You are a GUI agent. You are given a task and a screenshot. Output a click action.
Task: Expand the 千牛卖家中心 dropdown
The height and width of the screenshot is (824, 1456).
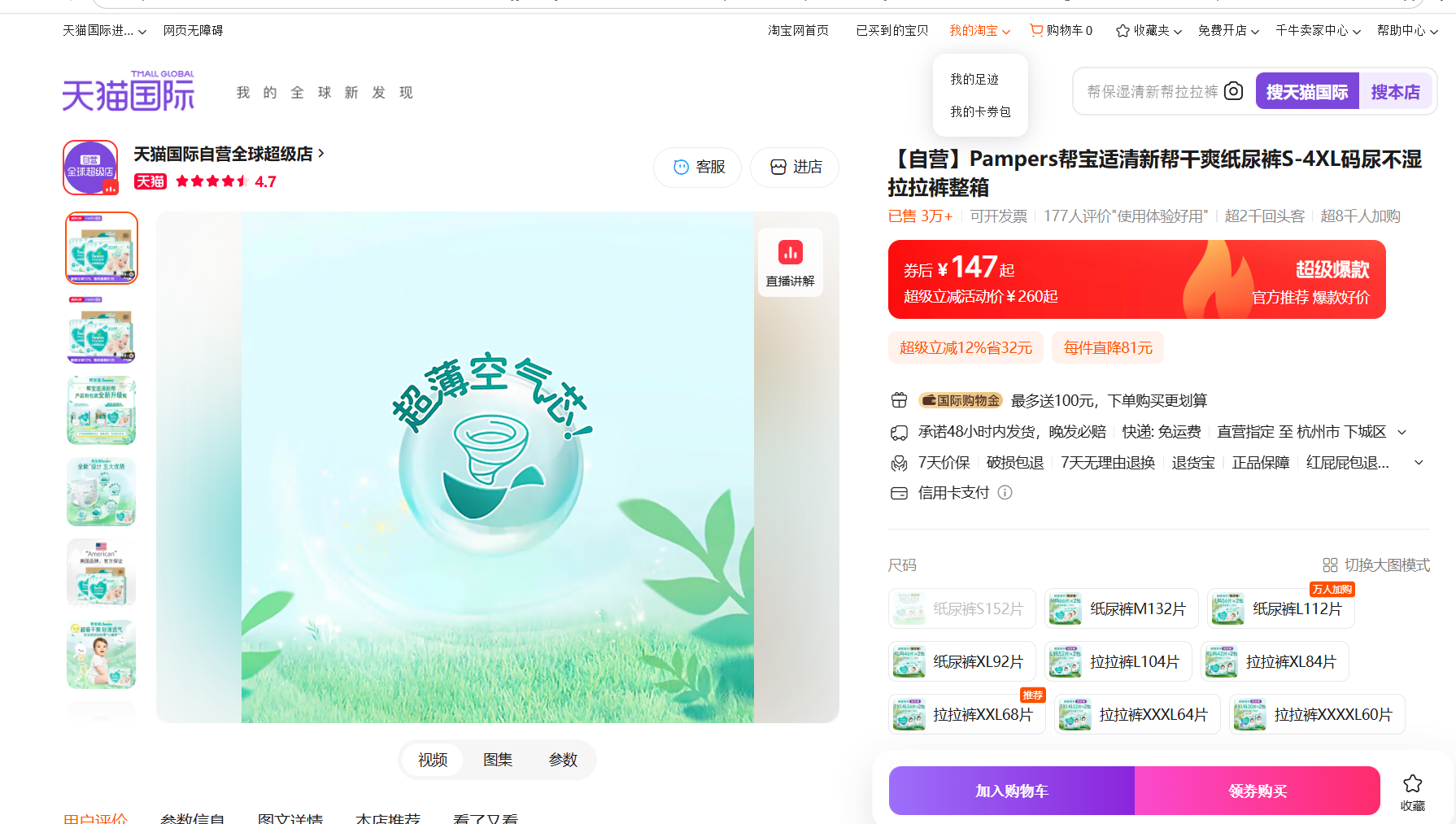(1318, 31)
